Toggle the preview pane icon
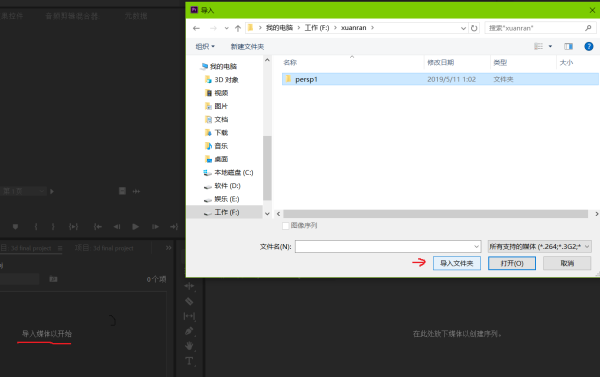The image size is (600, 377). pos(568,46)
